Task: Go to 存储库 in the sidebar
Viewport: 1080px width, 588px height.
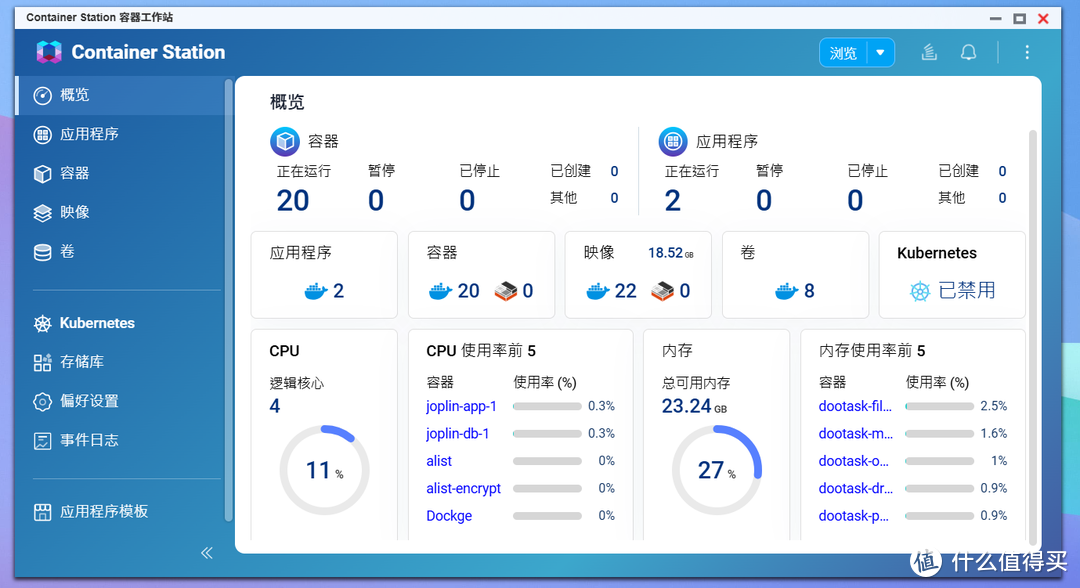Action: (81, 362)
